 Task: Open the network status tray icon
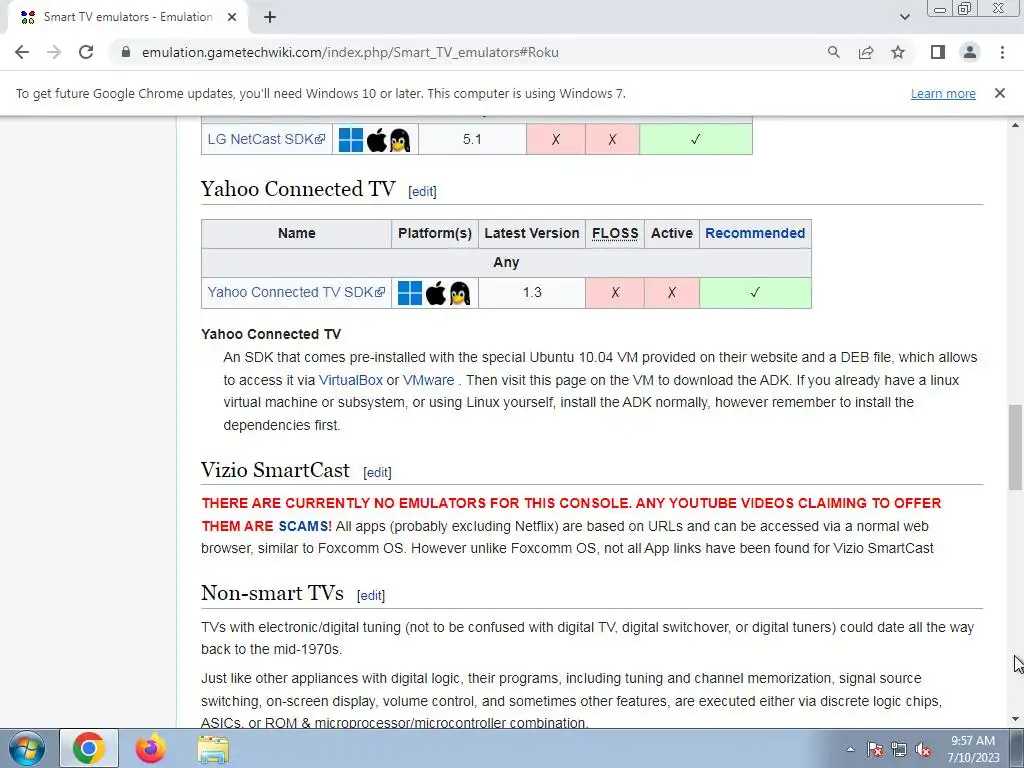(x=899, y=749)
